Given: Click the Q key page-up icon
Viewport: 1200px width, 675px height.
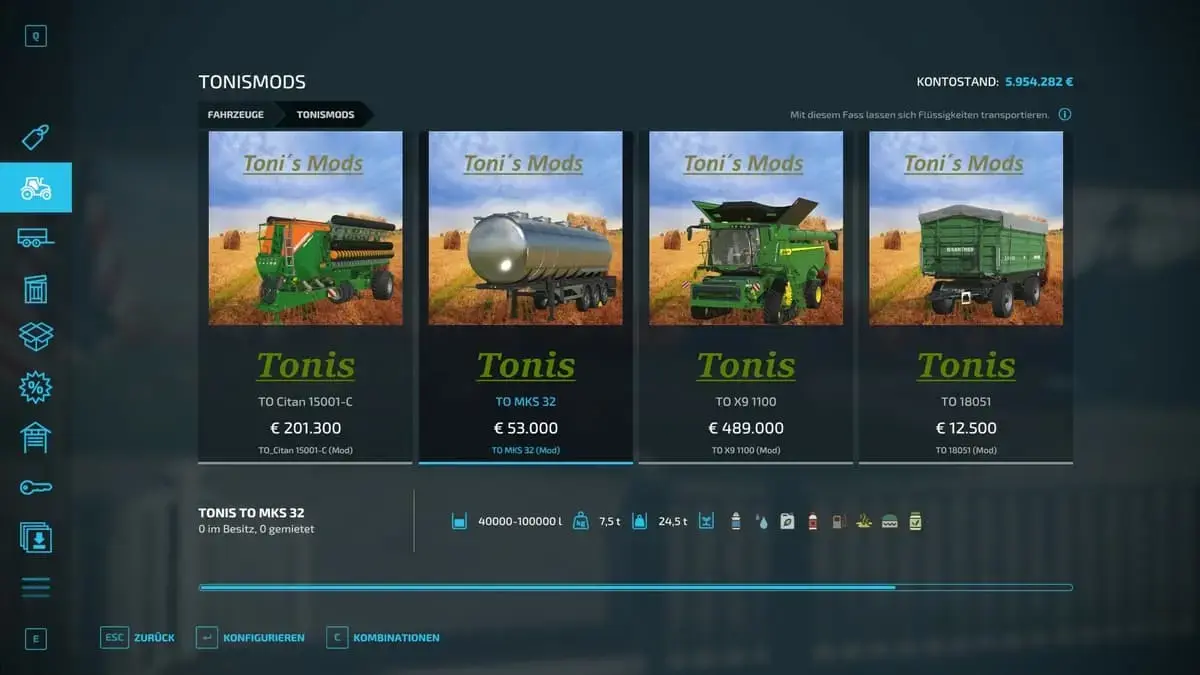Looking at the screenshot, I should point(36,37).
